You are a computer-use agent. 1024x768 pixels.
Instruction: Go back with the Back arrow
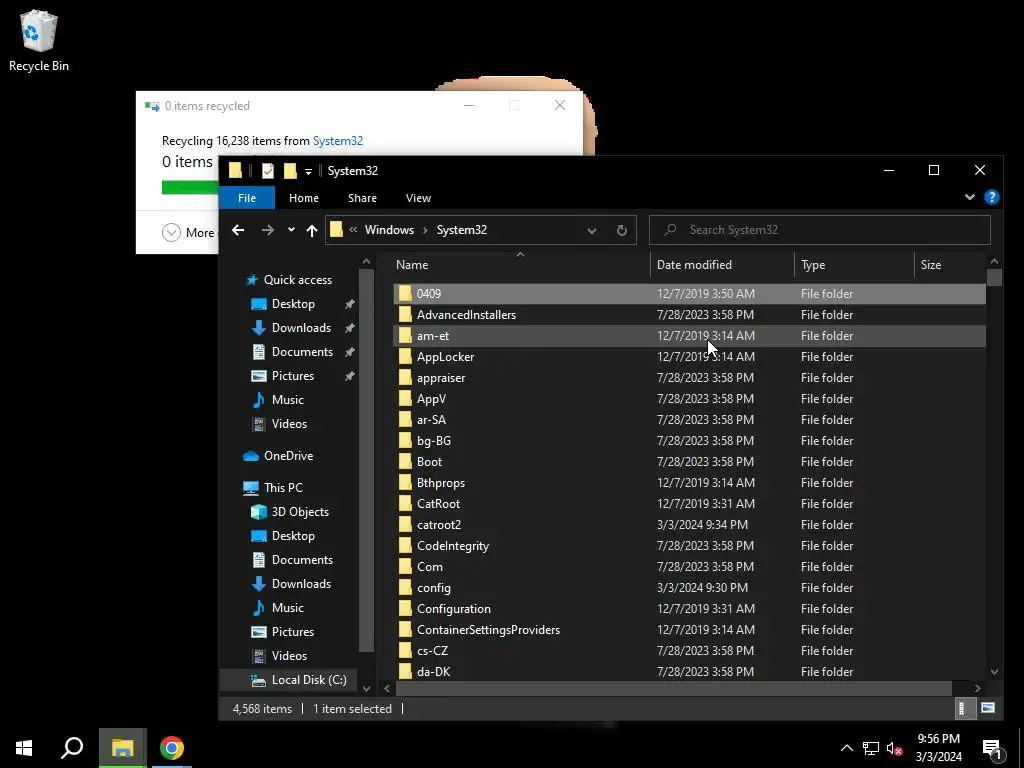(x=238, y=230)
